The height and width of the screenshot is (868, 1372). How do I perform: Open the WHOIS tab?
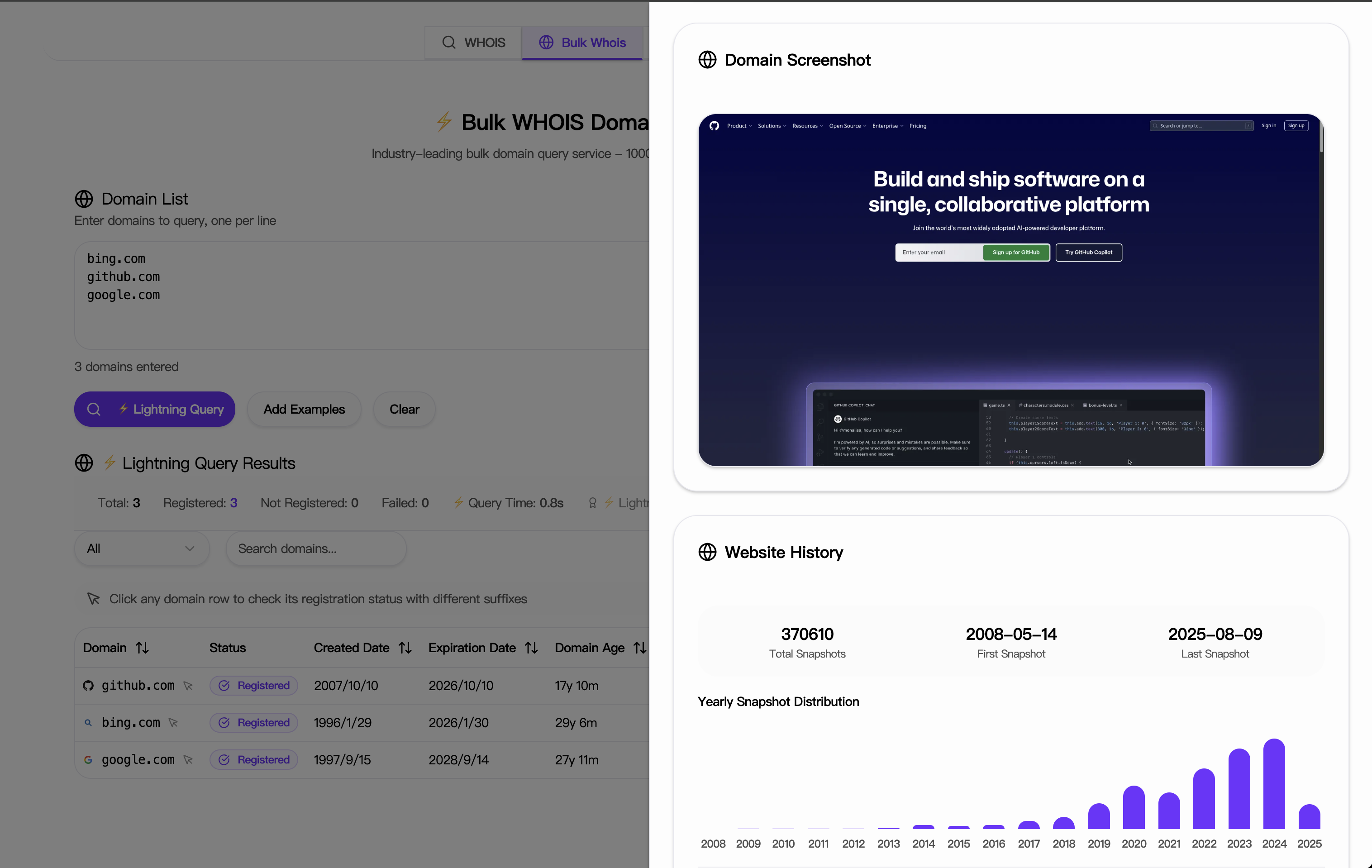point(473,43)
